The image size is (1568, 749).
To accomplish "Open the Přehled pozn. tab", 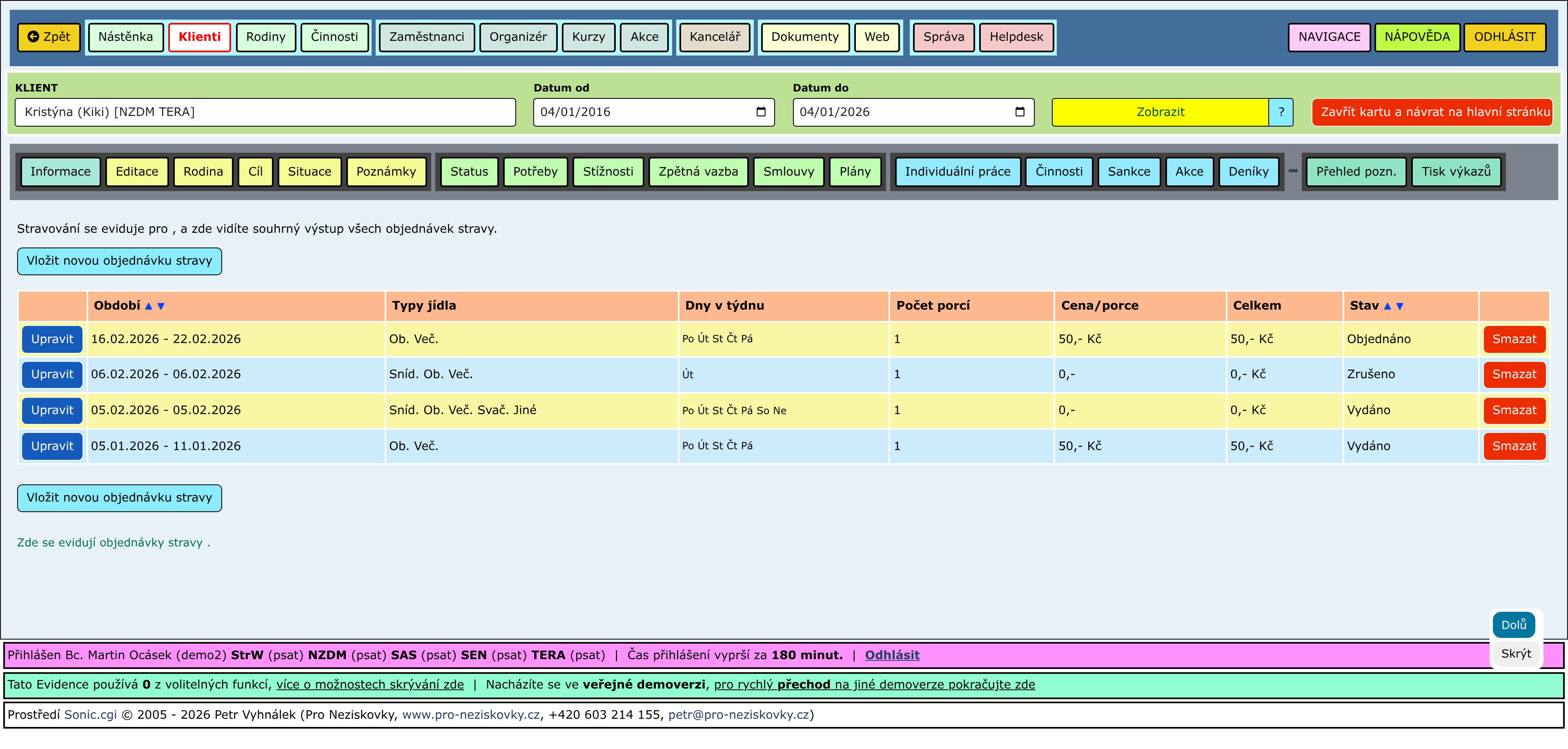I will click(x=1356, y=172).
